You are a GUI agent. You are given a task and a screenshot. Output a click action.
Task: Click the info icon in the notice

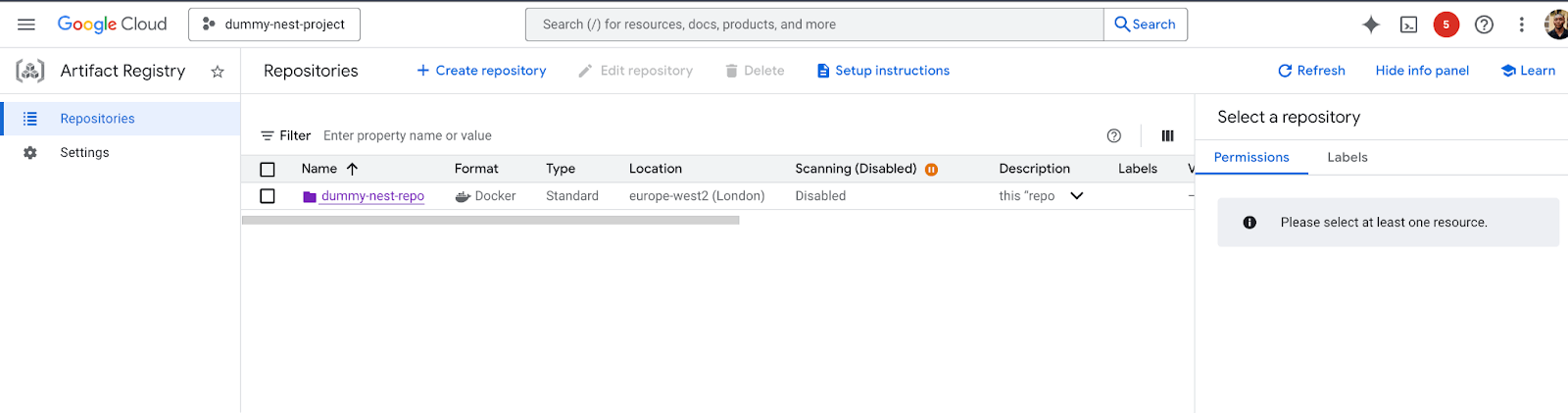1249,223
